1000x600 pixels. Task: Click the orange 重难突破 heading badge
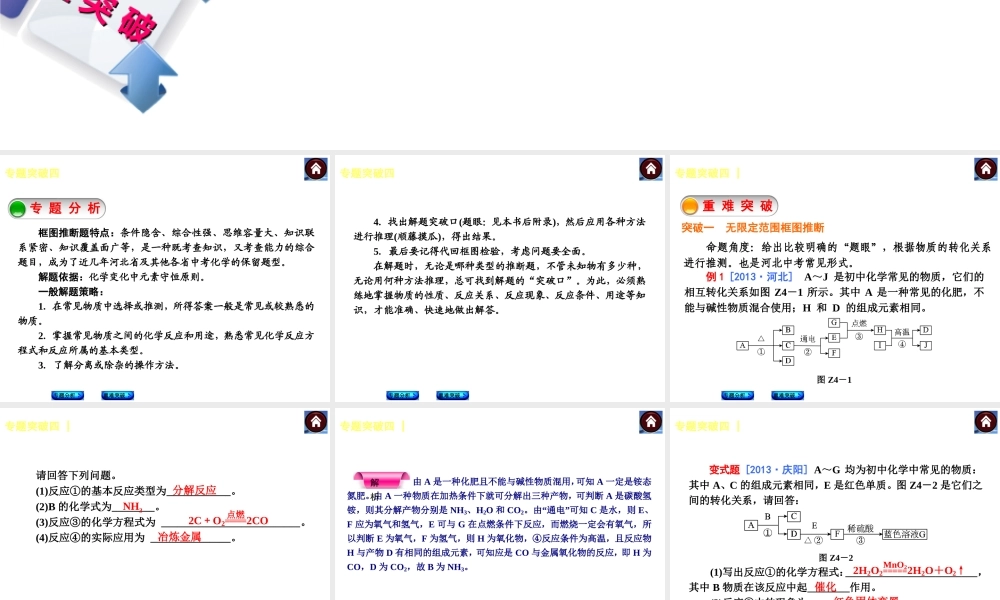pyautogui.click(x=729, y=205)
